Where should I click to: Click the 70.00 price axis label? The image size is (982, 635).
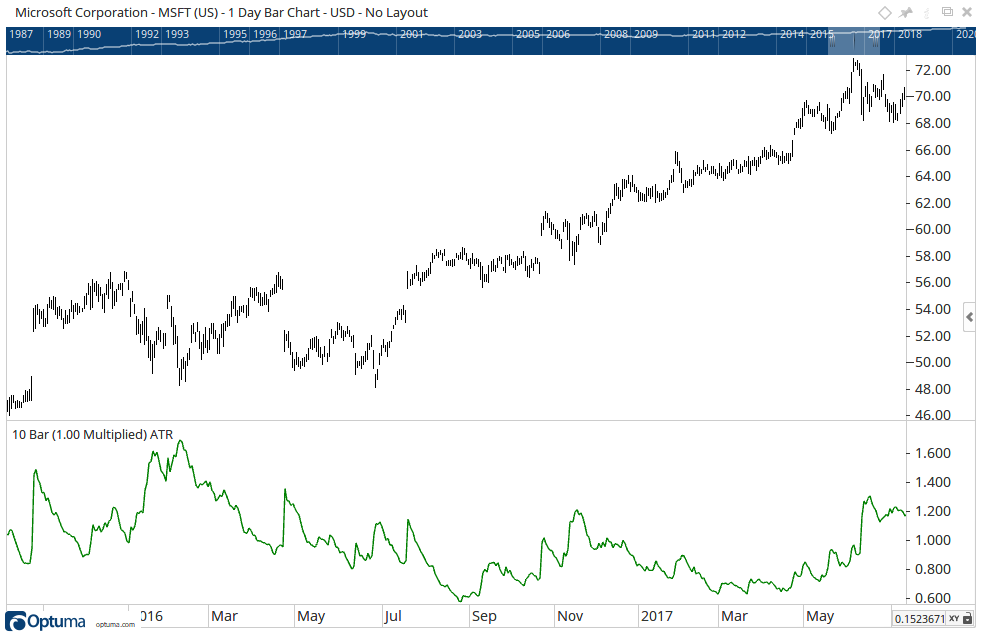click(933, 96)
